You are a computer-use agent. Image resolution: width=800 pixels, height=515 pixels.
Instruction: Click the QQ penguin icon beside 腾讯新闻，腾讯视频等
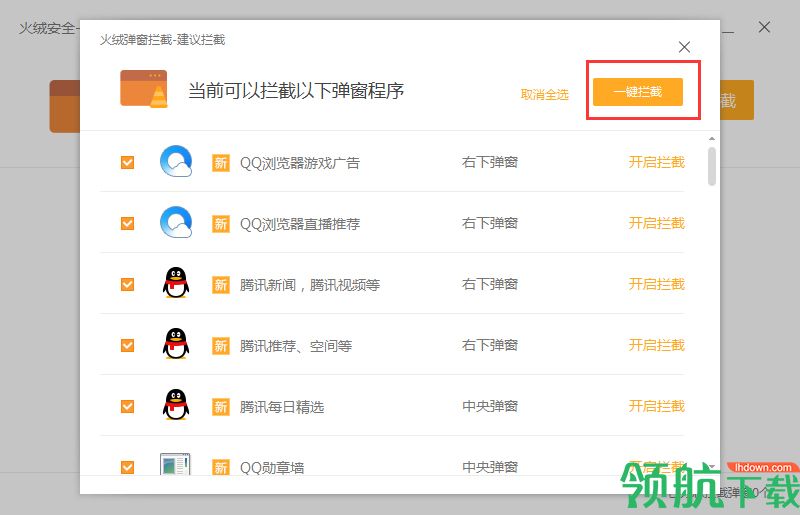point(176,283)
